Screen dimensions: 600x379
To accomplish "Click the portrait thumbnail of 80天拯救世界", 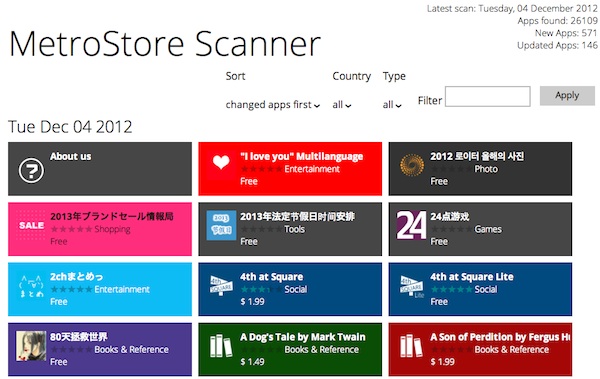I will coord(31,346).
